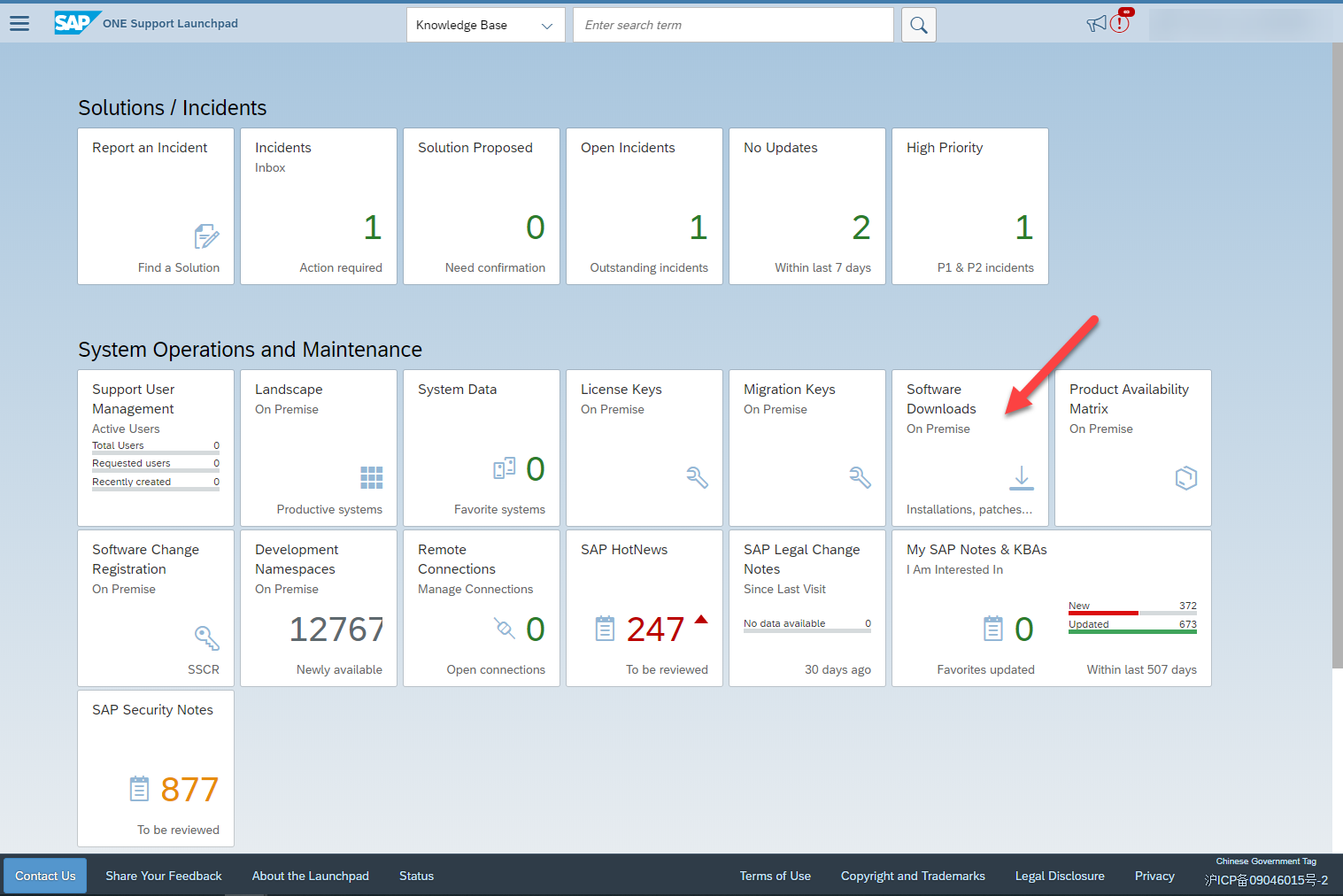This screenshot has width=1343, height=896.
Task: Click the Report an Incident pencil icon
Action: (206, 237)
